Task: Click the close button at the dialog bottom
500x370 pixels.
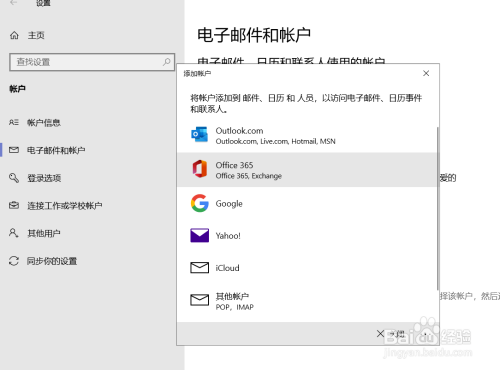Action: point(391,333)
